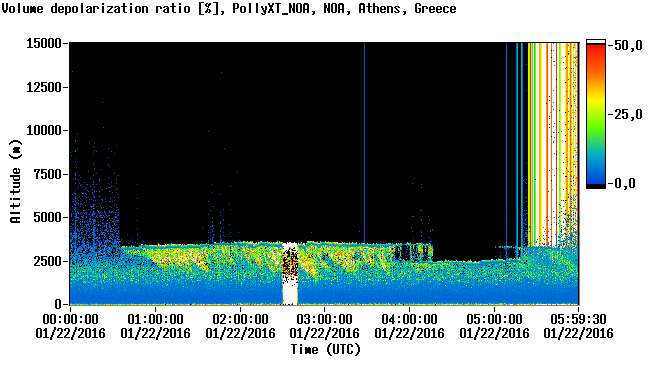Click the Altitude (m) axis title
665x389 pixels.
(15, 181)
